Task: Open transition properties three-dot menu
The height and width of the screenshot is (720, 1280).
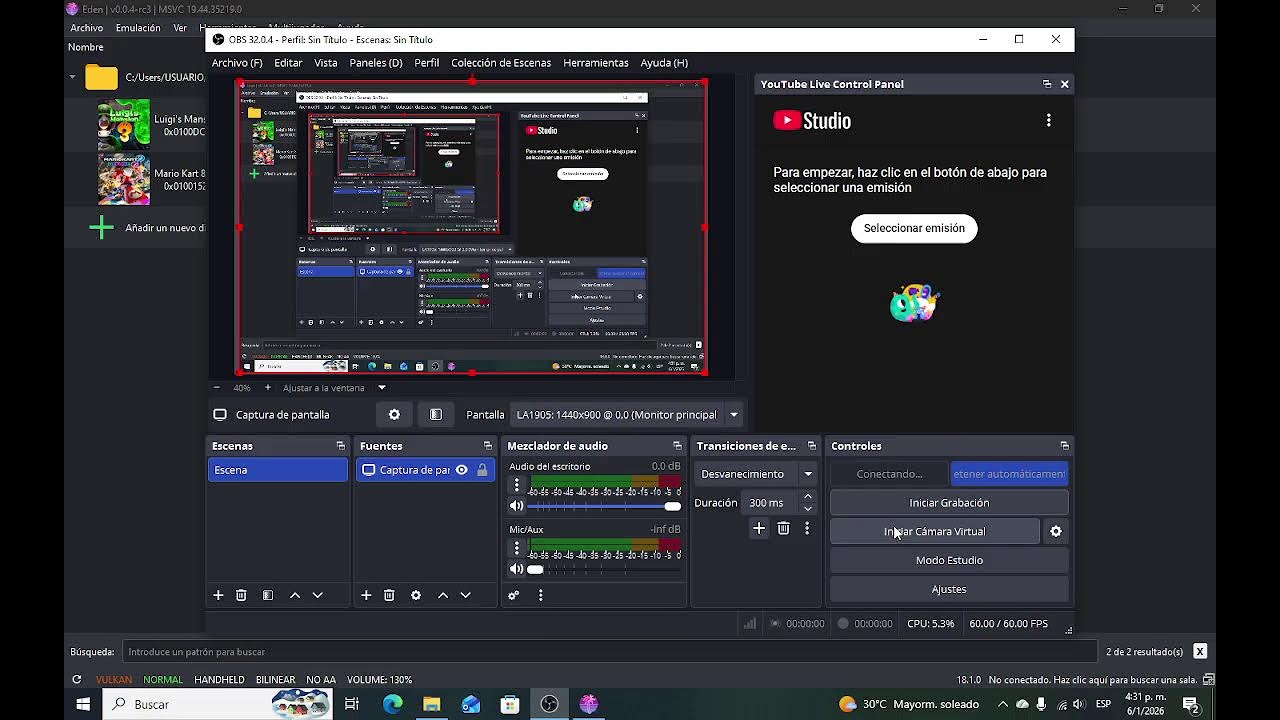Action: (x=807, y=528)
